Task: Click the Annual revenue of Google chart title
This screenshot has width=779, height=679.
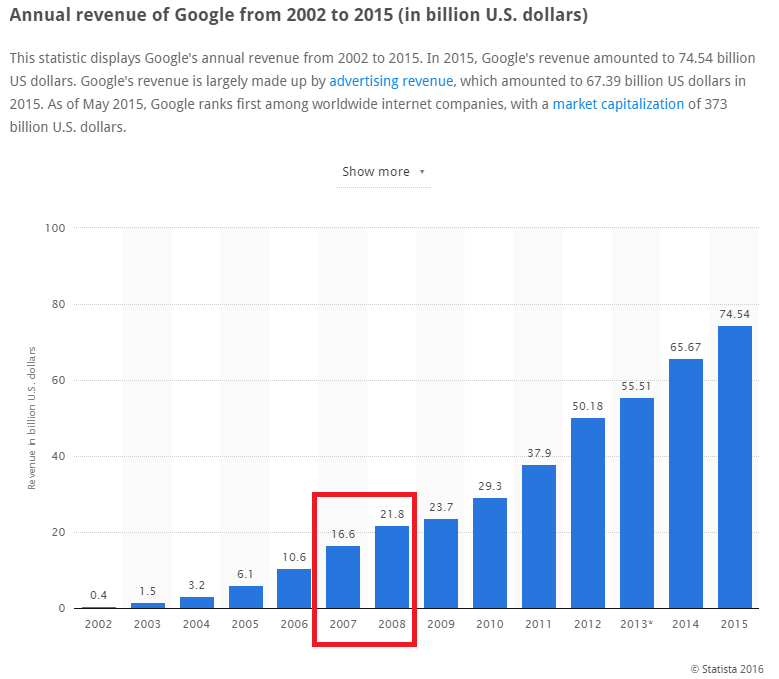Action: point(299,15)
